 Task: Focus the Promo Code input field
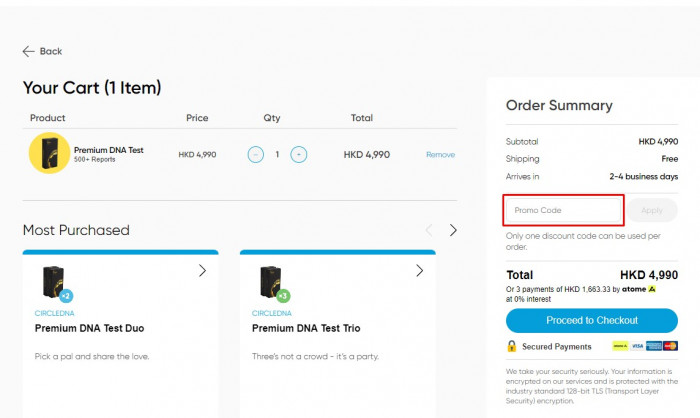(563, 210)
